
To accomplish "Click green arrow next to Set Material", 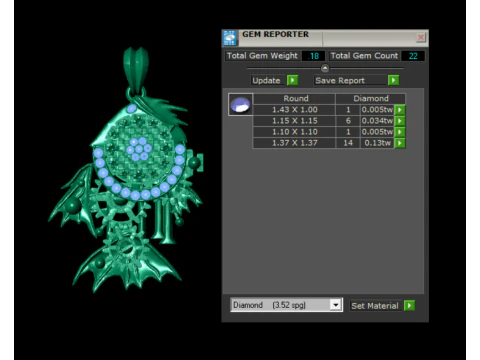I will [x=409, y=306].
